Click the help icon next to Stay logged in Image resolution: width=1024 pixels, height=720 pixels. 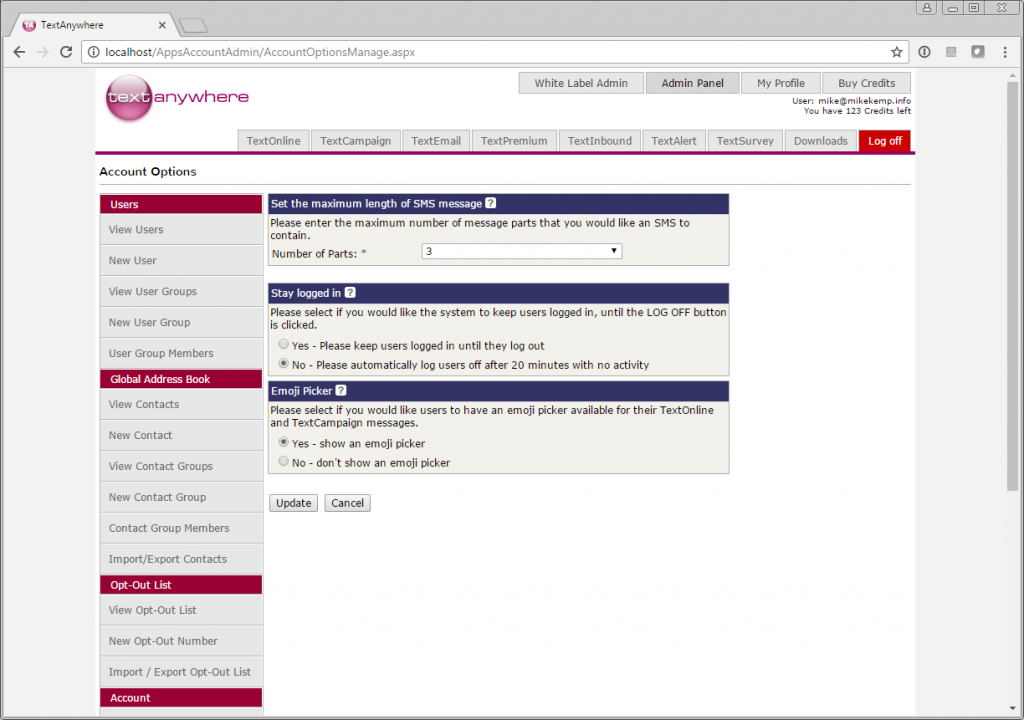tap(350, 293)
